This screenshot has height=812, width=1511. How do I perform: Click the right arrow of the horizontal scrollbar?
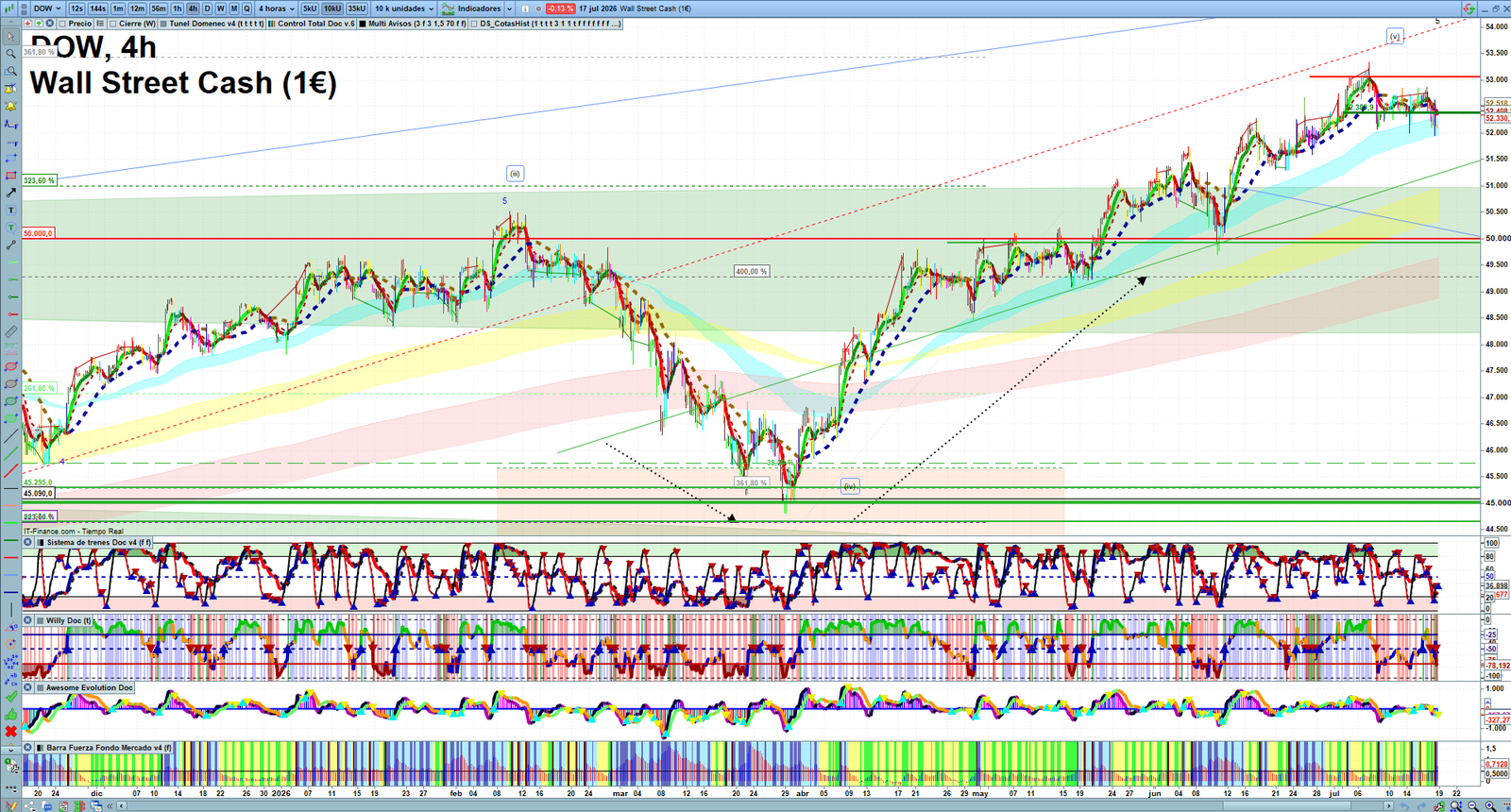tap(1388, 806)
